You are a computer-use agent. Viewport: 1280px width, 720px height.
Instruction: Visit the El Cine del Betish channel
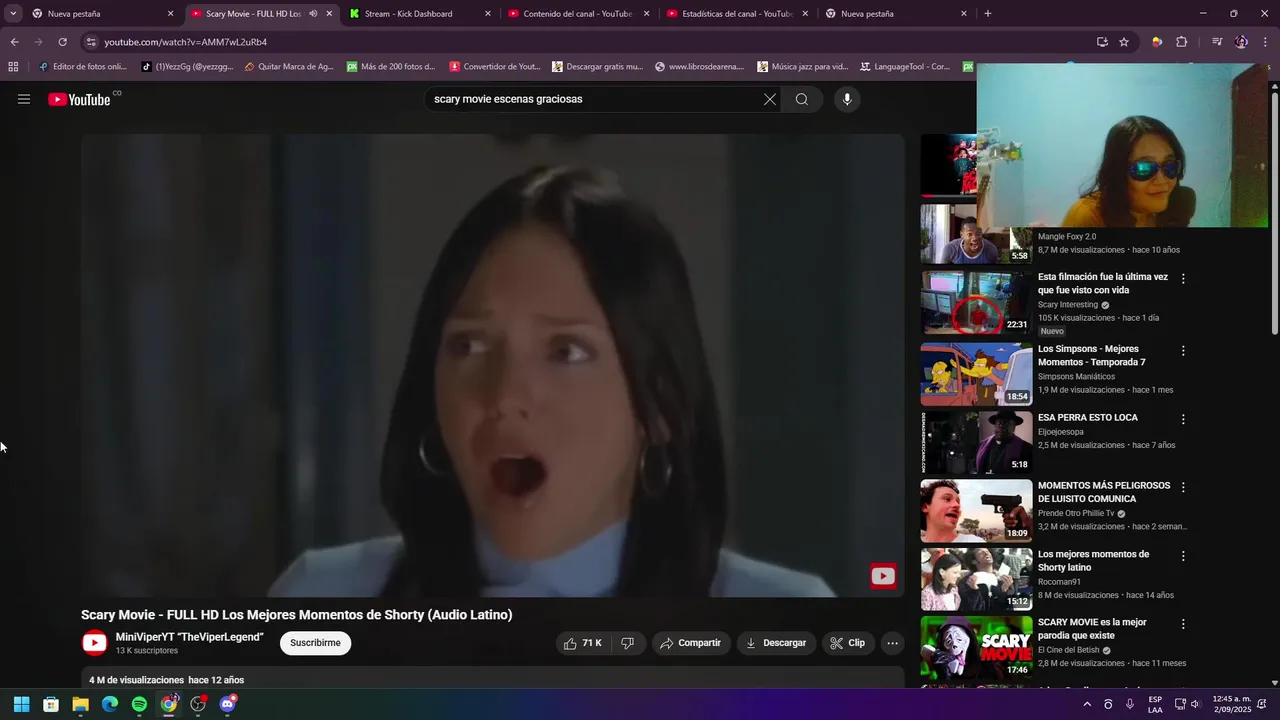click(x=1068, y=650)
